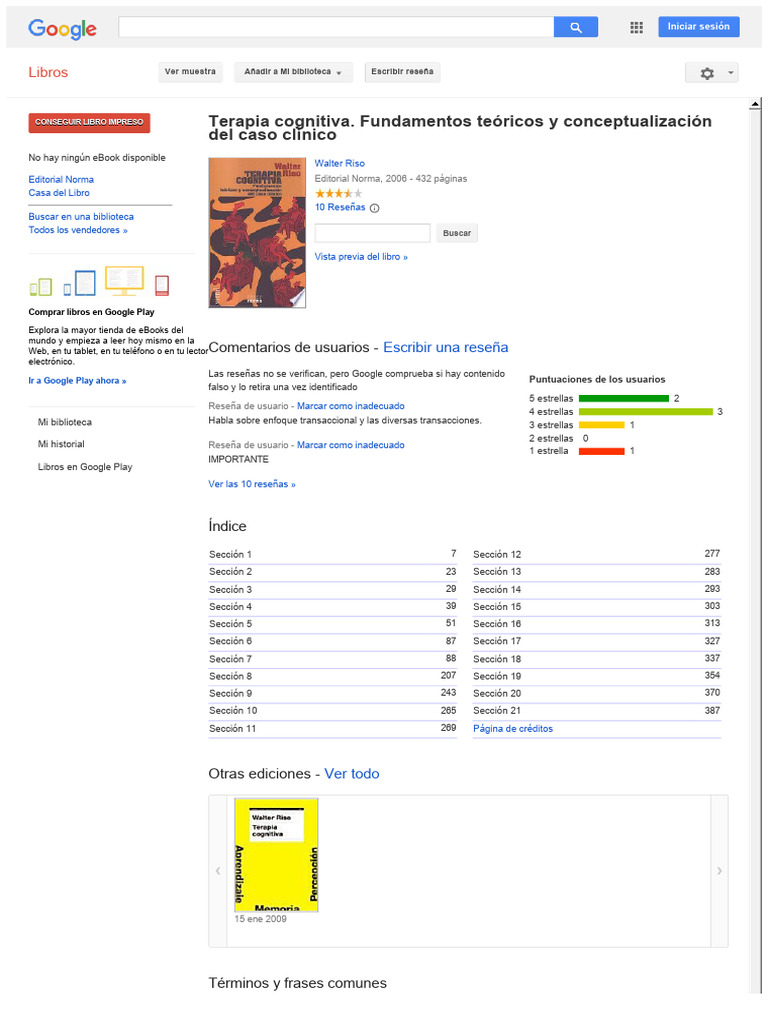Click the scrollbar up arrow
The height and width of the screenshot is (1024, 768).
(755, 104)
